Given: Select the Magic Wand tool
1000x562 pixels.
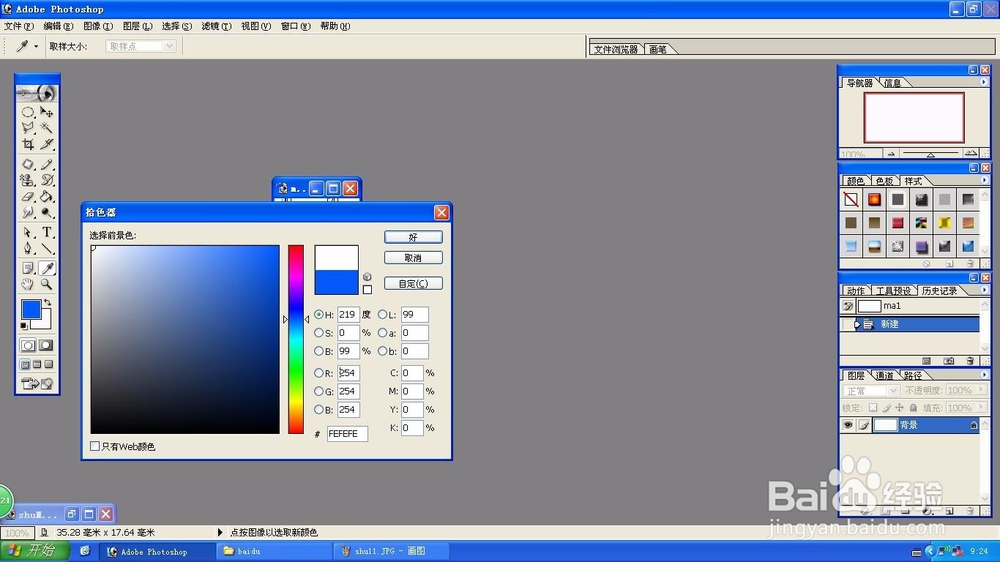Looking at the screenshot, I should 47,128.
